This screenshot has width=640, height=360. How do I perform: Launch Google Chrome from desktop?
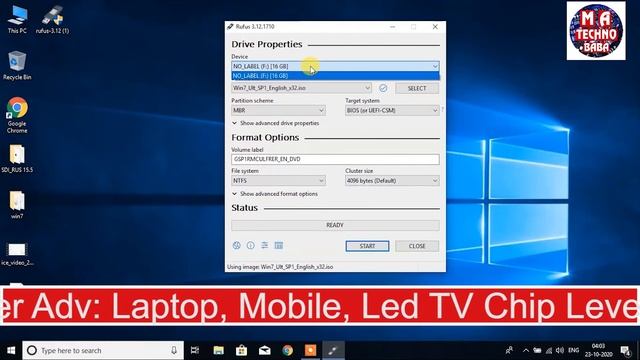(17, 115)
